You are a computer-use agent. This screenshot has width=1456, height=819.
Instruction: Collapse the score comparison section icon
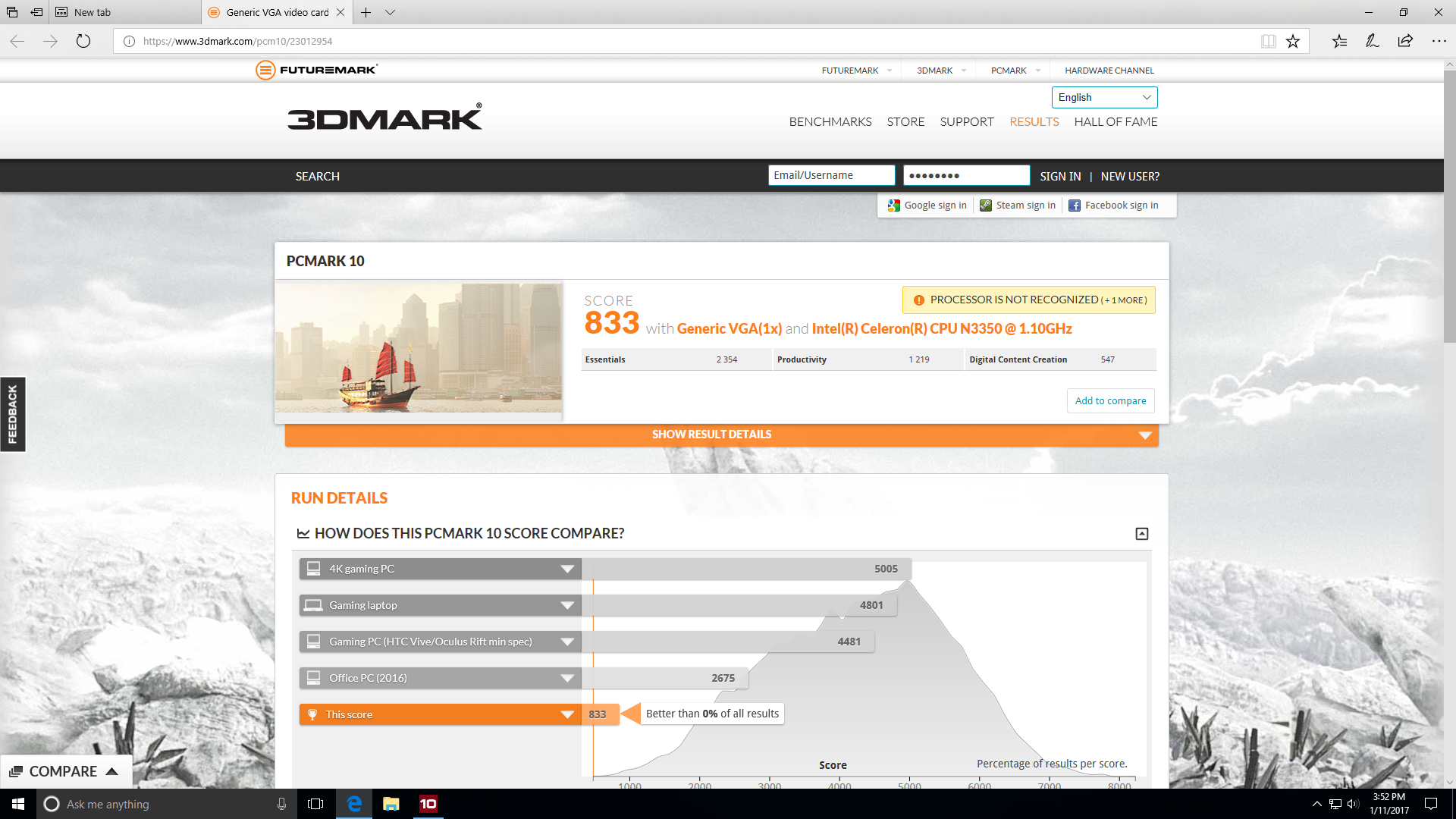1141,534
